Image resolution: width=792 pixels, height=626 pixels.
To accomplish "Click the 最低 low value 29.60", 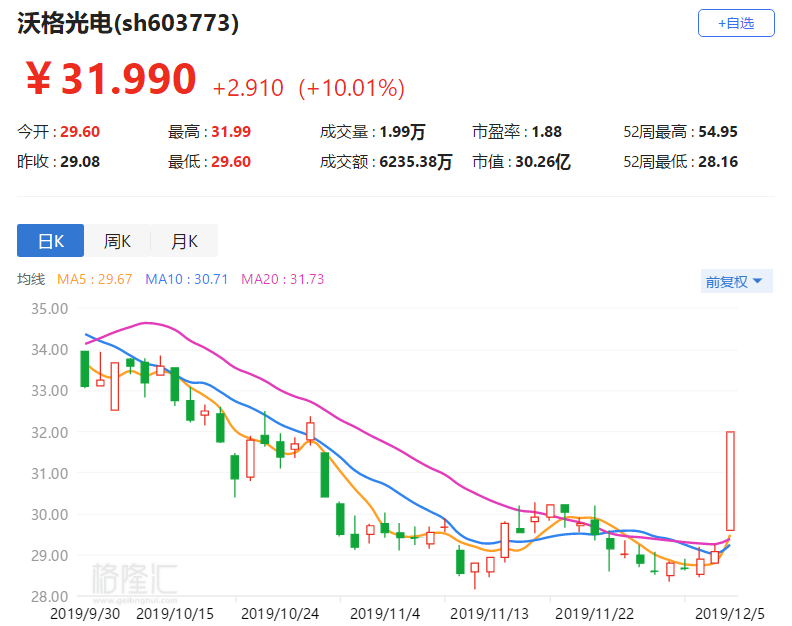I will (x=231, y=162).
